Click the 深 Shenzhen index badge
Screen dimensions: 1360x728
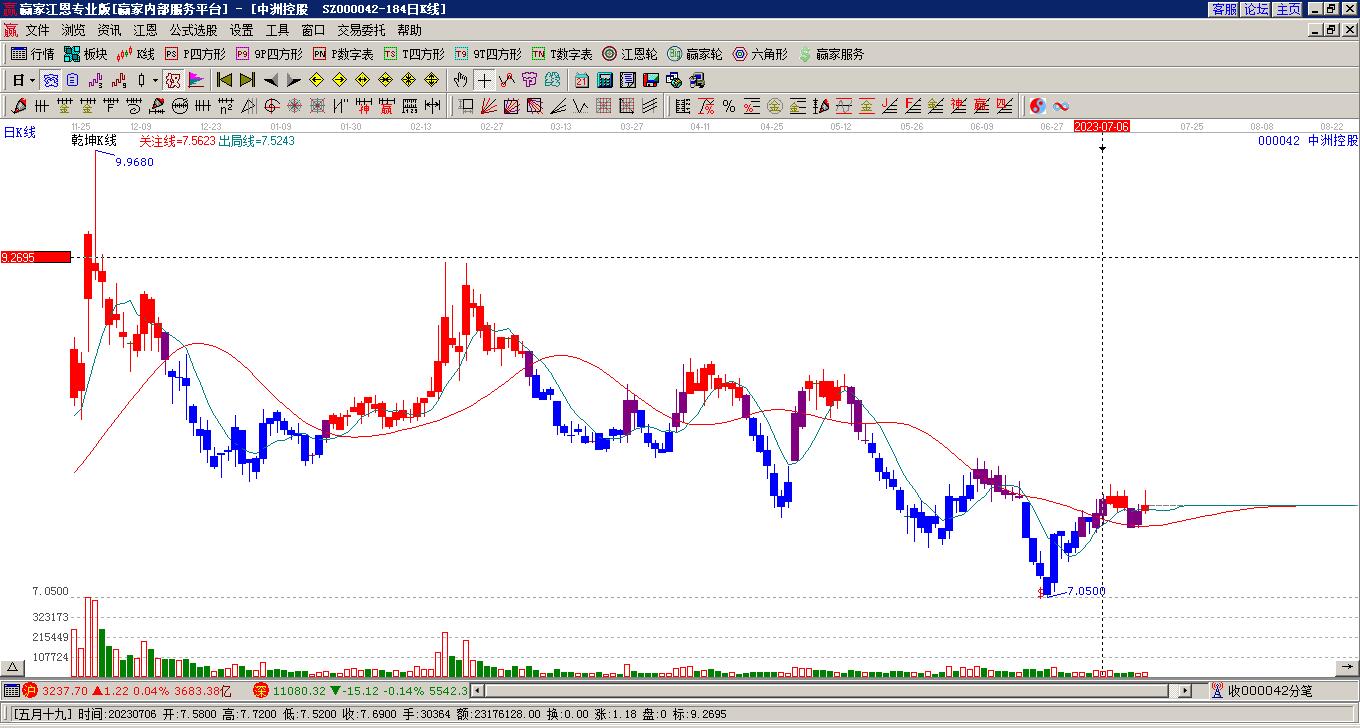click(x=260, y=690)
